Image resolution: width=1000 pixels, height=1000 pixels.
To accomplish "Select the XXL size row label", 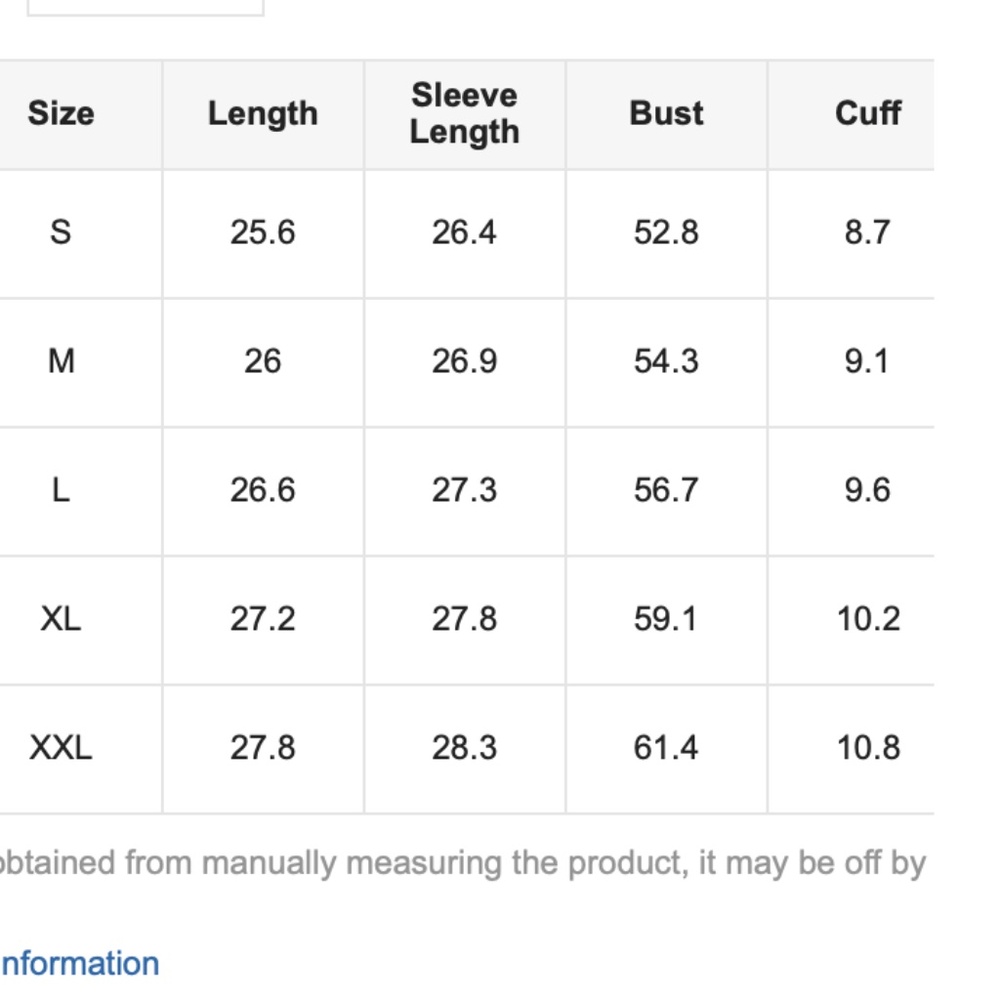I will click(61, 748).
